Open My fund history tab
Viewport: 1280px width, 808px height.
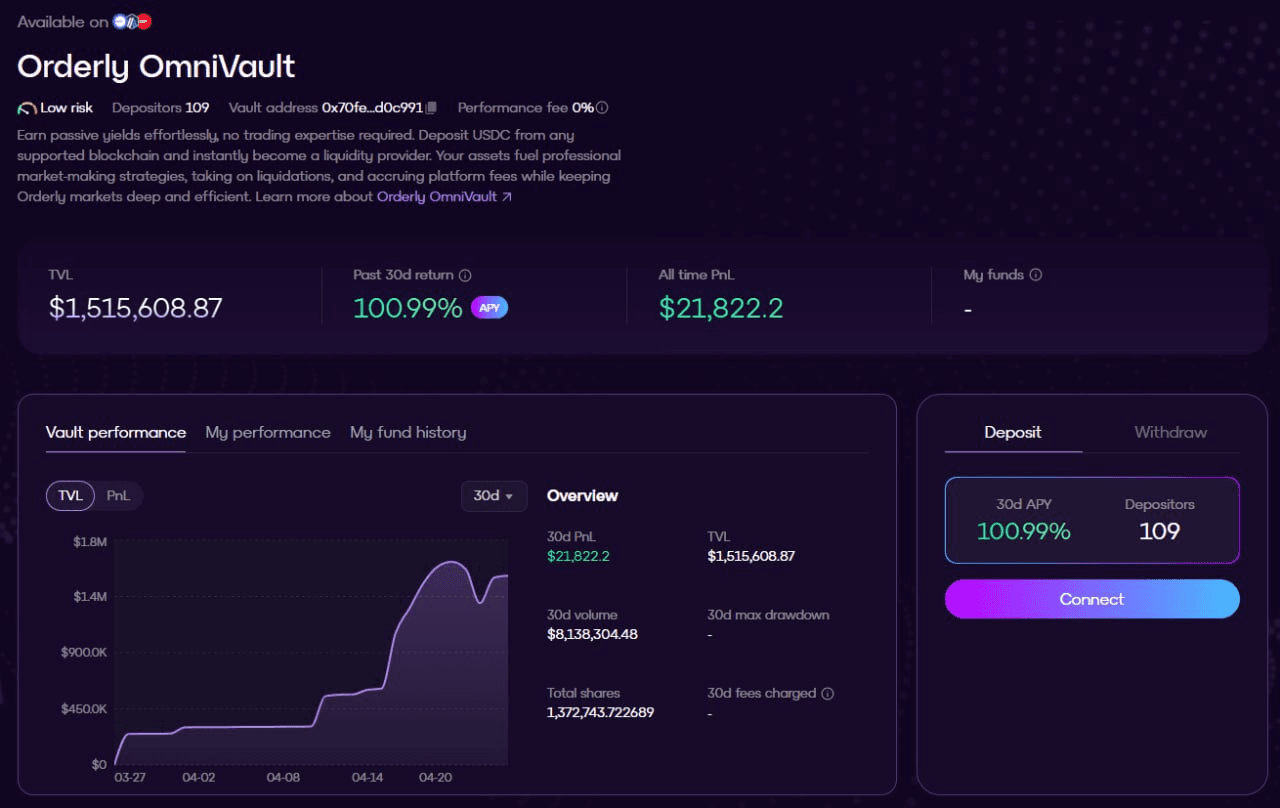coord(408,433)
